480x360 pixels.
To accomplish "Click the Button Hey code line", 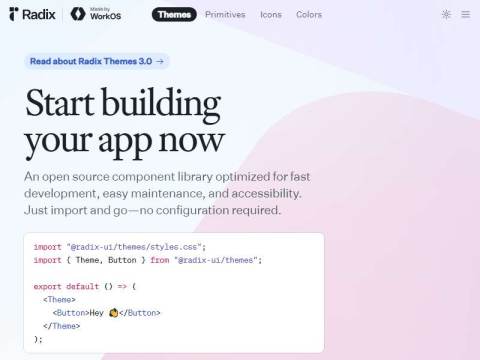I will coord(107,313).
